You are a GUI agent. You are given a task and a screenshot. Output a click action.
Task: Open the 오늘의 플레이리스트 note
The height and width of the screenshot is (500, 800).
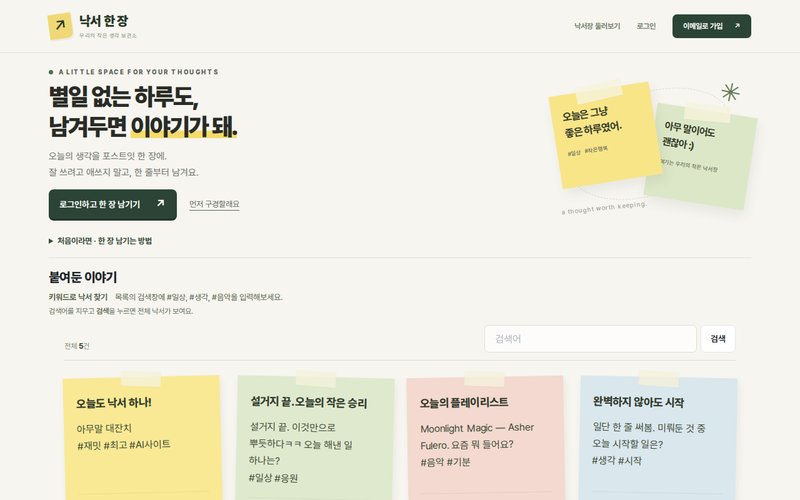coord(464,403)
